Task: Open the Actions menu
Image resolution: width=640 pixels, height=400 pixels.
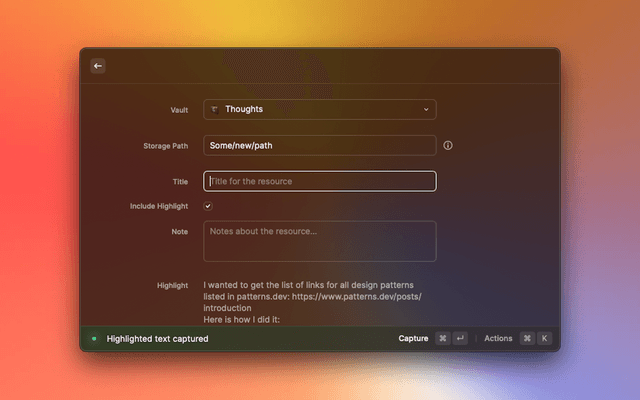Action: click(x=498, y=339)
